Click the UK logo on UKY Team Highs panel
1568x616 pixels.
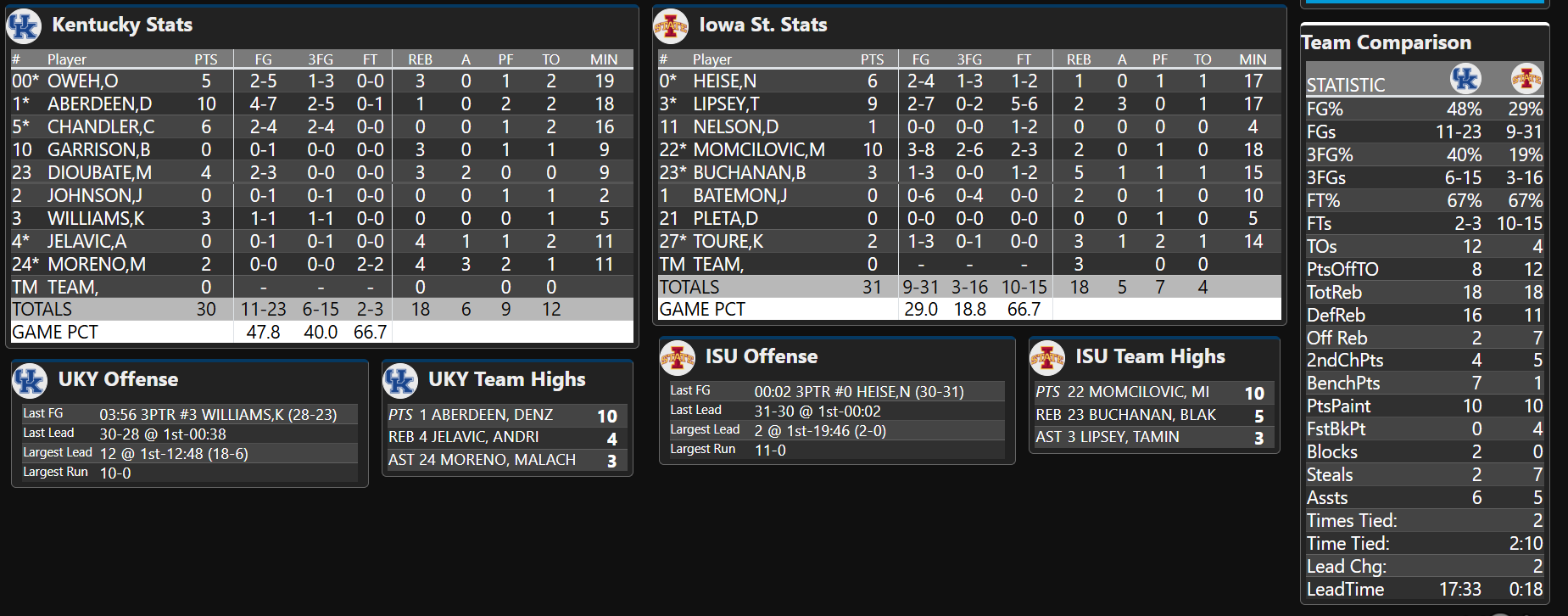tap(400, 379)
